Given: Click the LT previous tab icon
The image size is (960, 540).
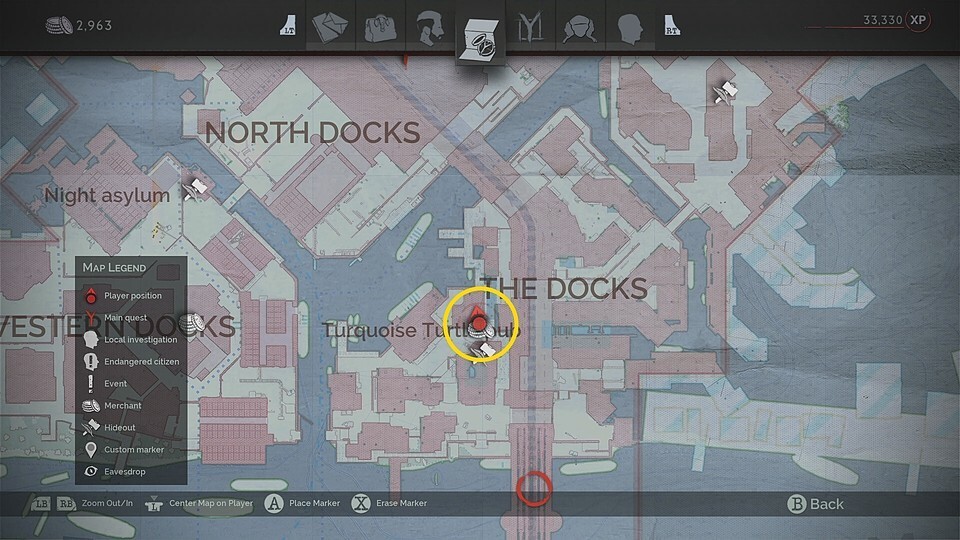Looking at the screenshot, I should pos(288,26).
